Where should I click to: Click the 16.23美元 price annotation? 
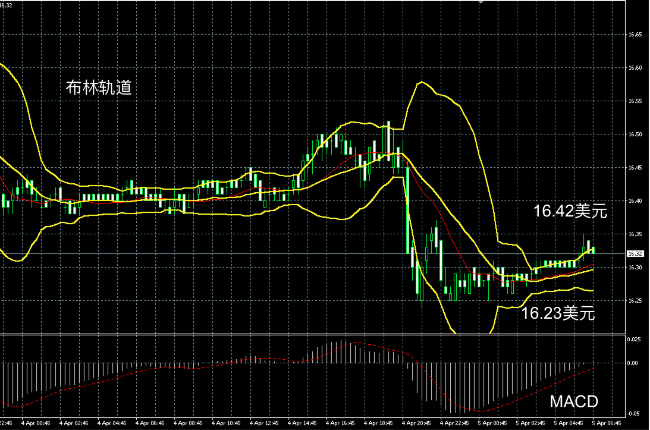(x=558, y=313)
